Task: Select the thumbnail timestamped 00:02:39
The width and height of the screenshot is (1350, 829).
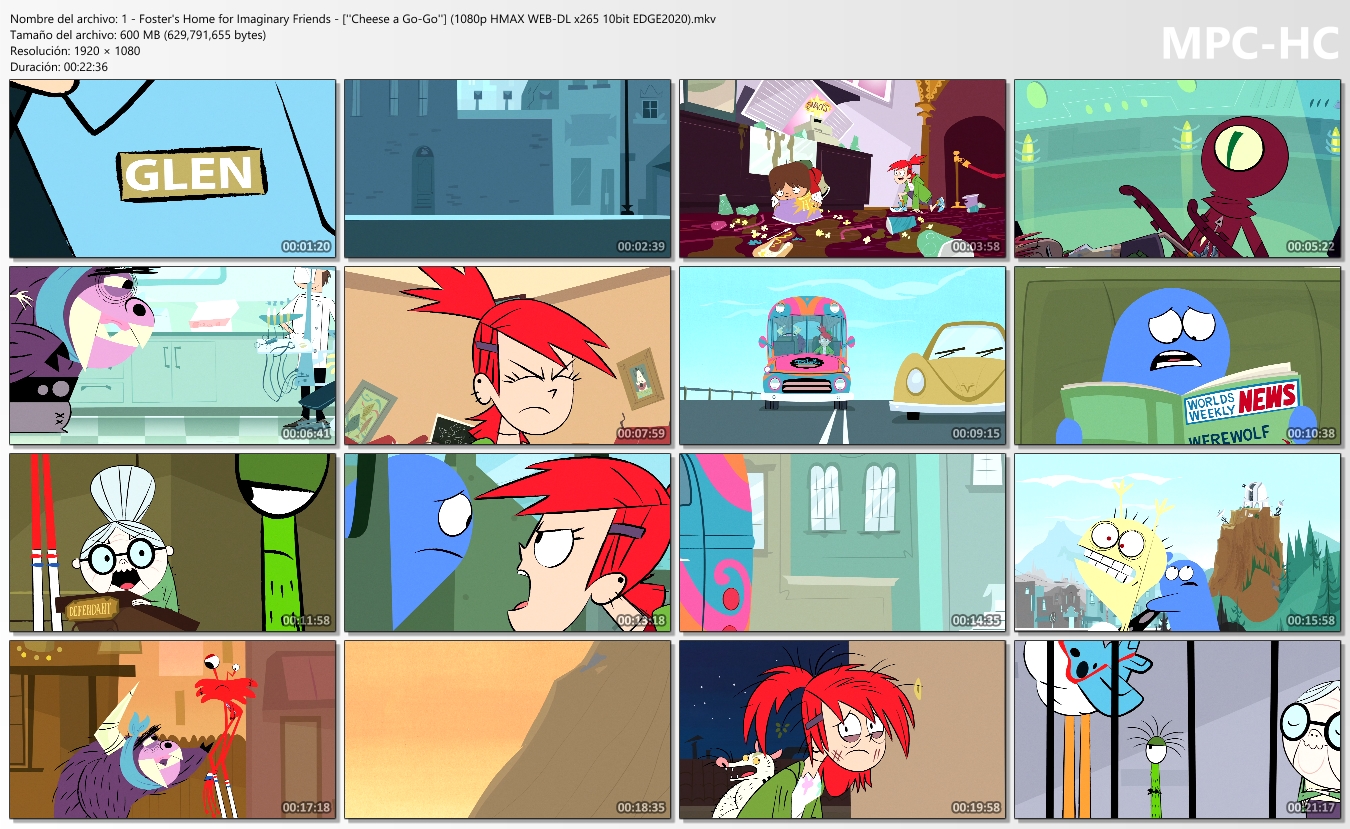Action: tap(508, 169)
